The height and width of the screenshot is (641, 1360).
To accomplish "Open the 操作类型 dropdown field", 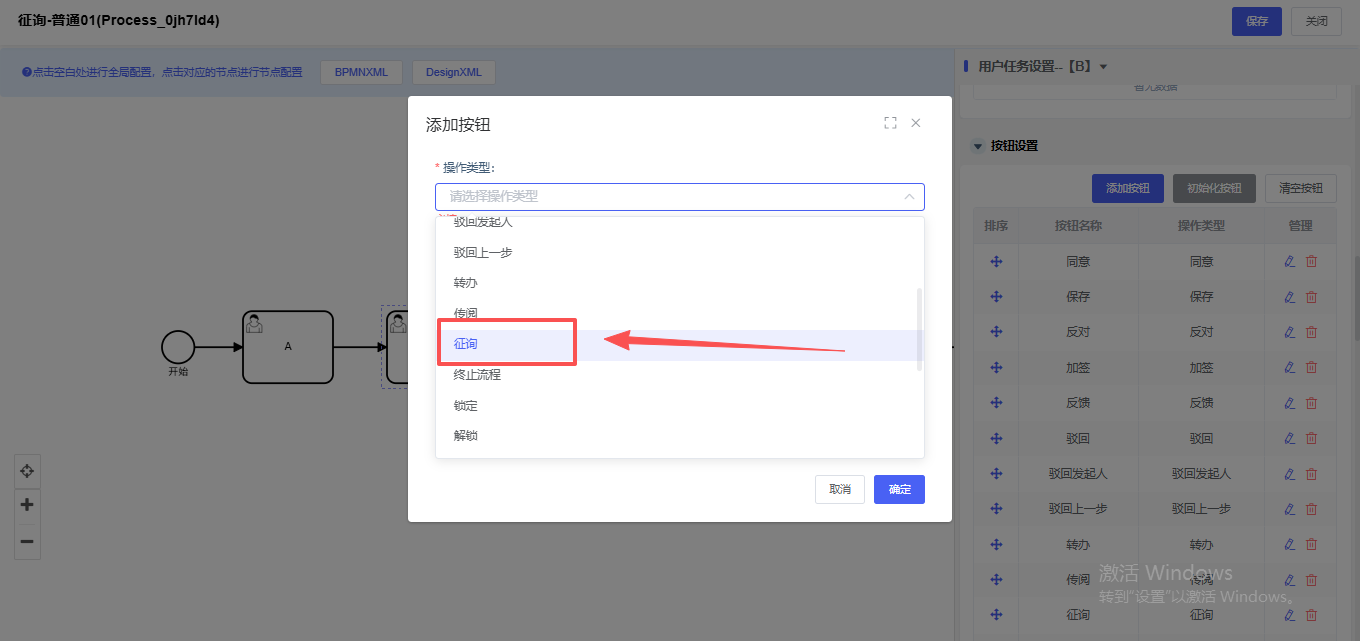I will pyautogui.click(x=679, y=197).
